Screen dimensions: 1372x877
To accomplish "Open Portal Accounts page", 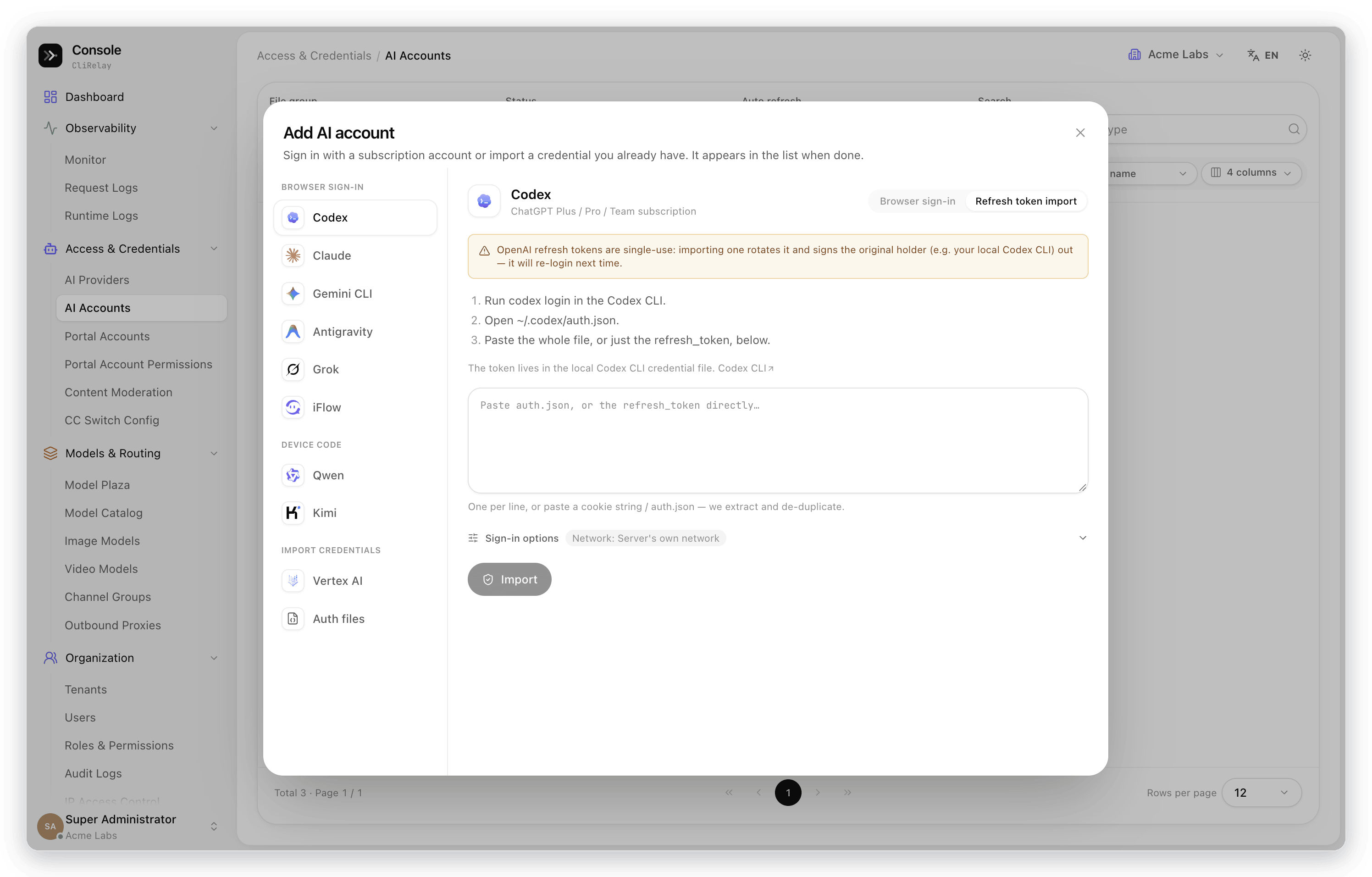I will click(x=107, y=336).
